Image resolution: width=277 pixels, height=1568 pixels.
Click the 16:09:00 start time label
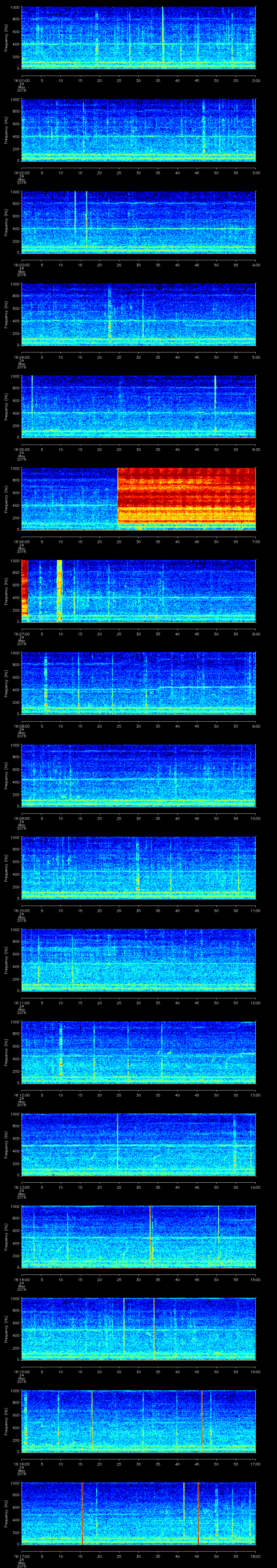(22, 818)
